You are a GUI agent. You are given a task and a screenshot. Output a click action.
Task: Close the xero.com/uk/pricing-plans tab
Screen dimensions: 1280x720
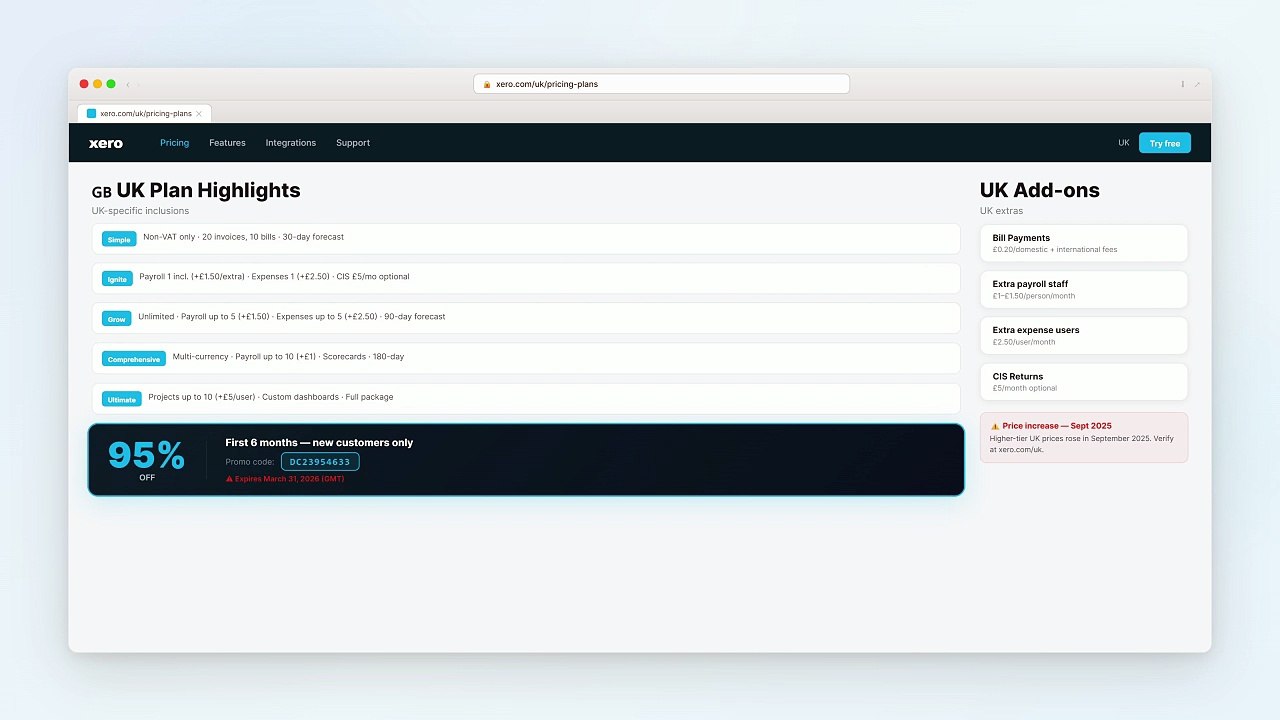[x=199, y=114]
